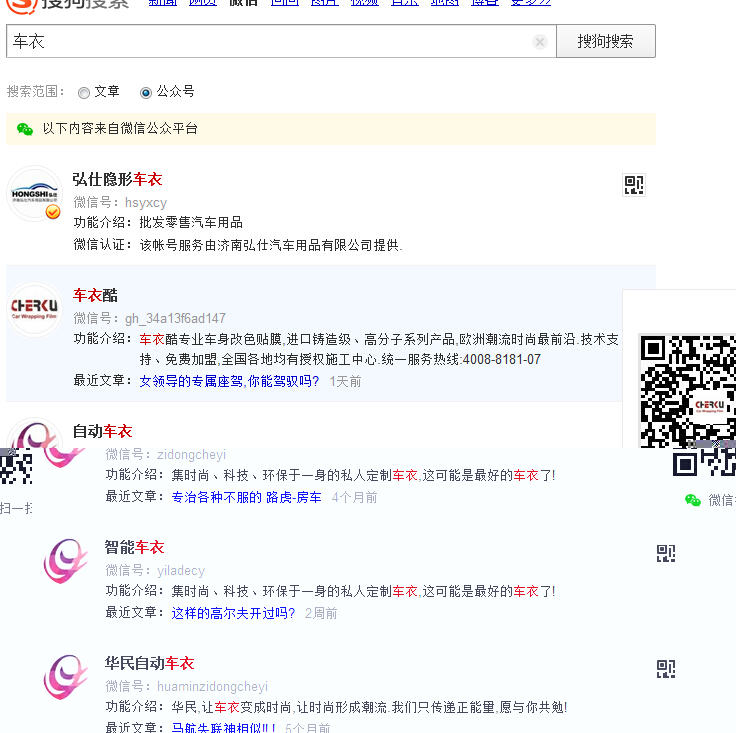Click the WeChat logo in the yellow notice bar
This screenshot has height=733, width=736.
(24, 129)
